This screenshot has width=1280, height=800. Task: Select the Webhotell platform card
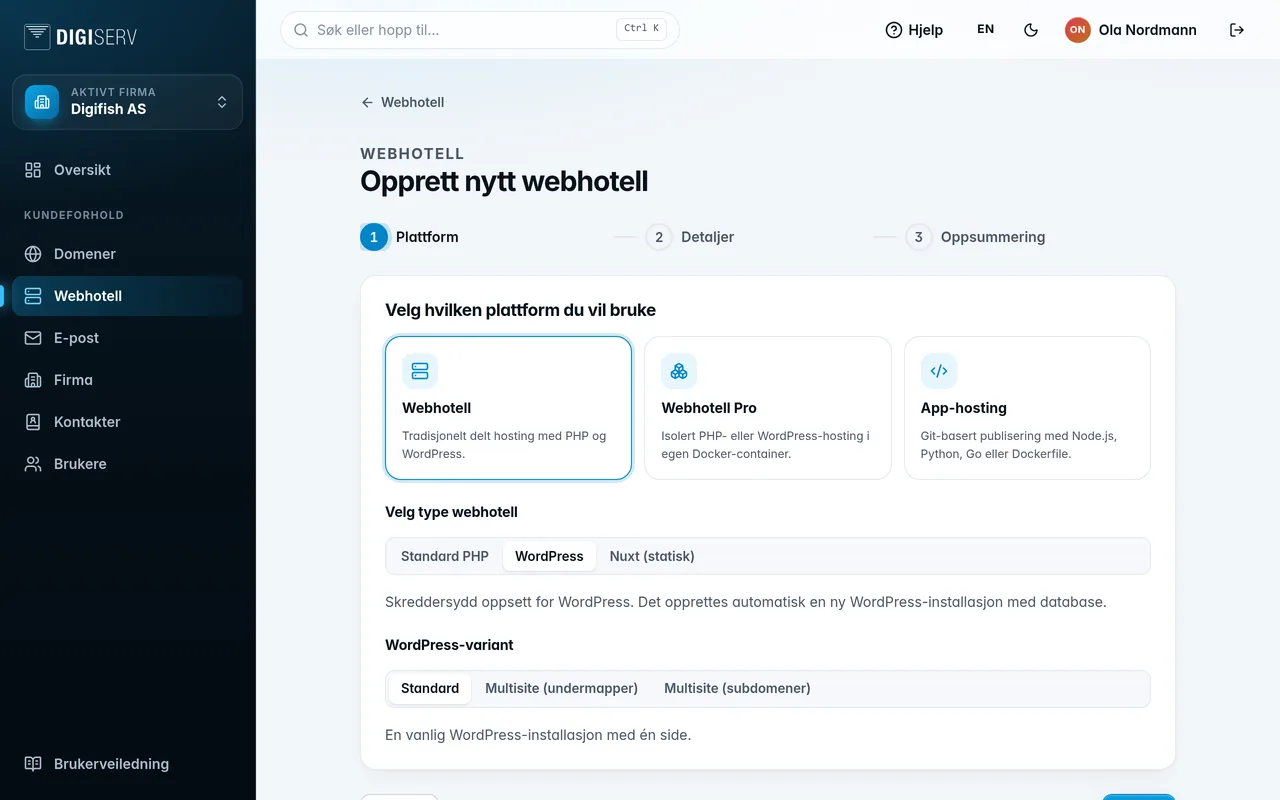(508, 408)
